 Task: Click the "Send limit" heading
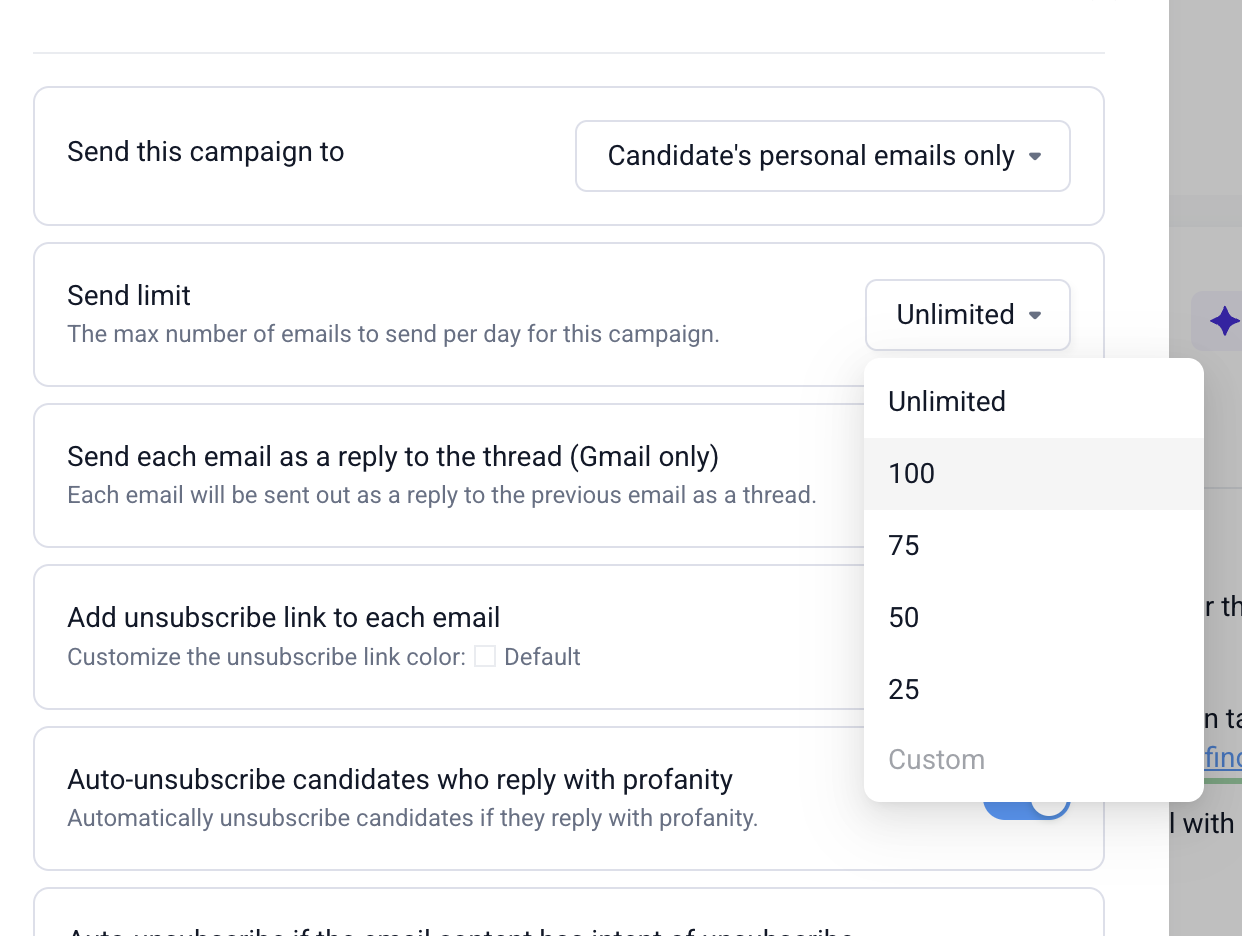[129, 295]
